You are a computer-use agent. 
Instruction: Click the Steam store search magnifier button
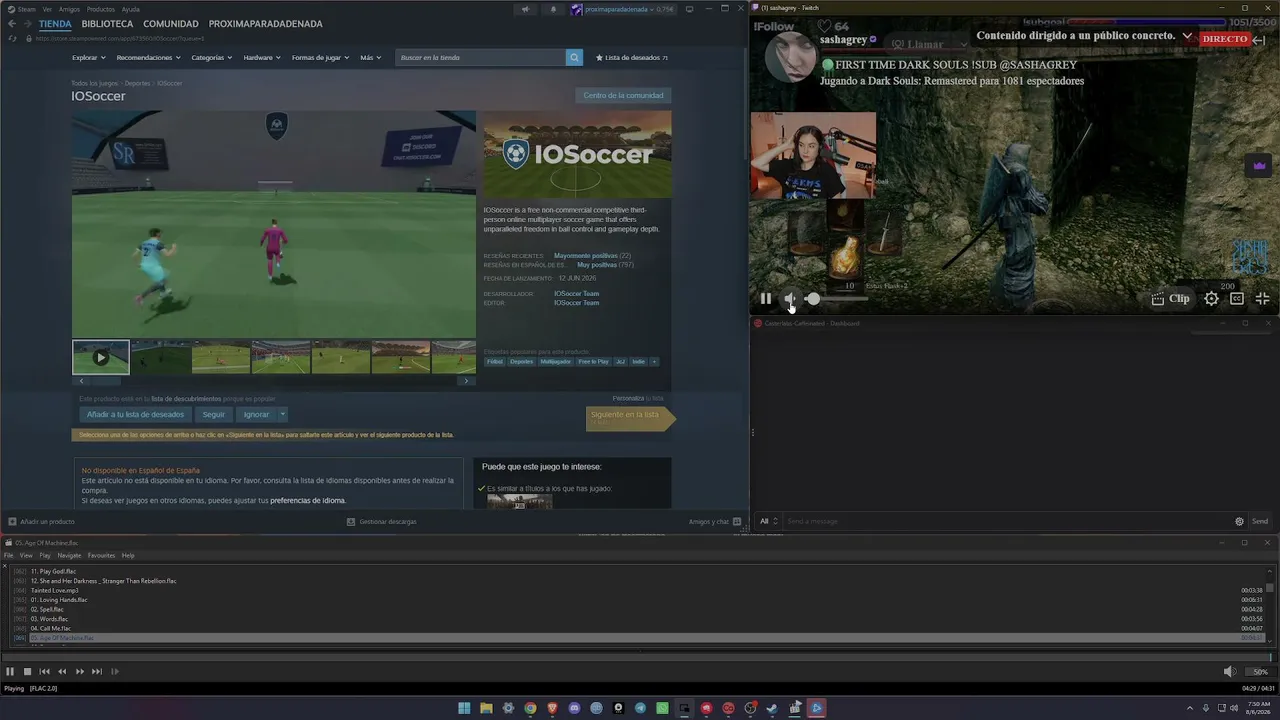(574, 57)
